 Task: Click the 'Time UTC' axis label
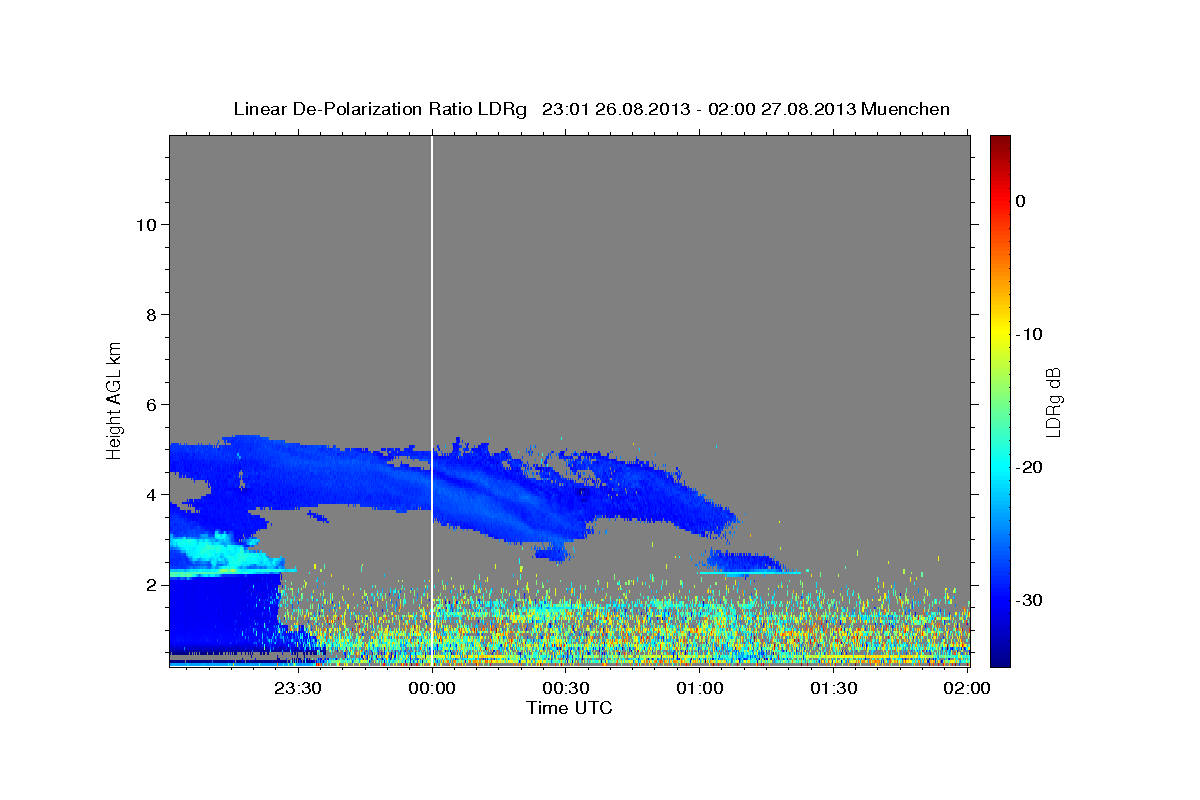[569, 708]
